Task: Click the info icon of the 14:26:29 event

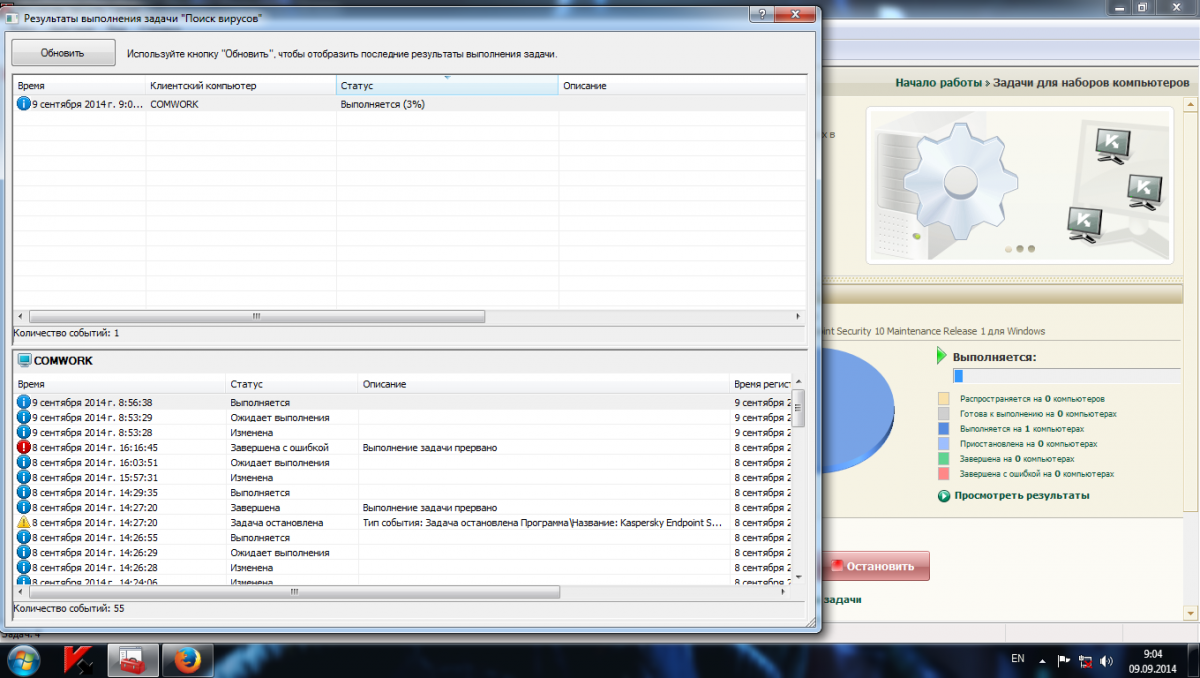Action: pyautogui.click(x=24, y=552)
